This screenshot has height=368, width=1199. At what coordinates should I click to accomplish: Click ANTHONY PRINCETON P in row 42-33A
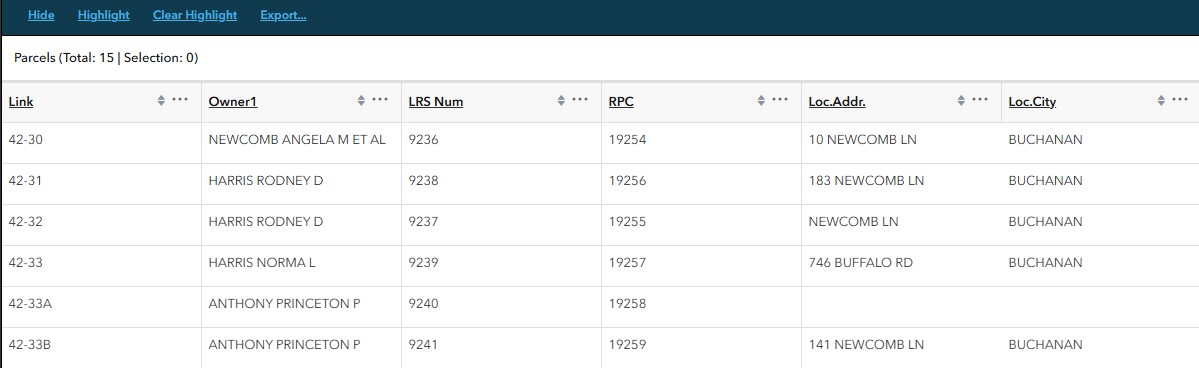284,304
